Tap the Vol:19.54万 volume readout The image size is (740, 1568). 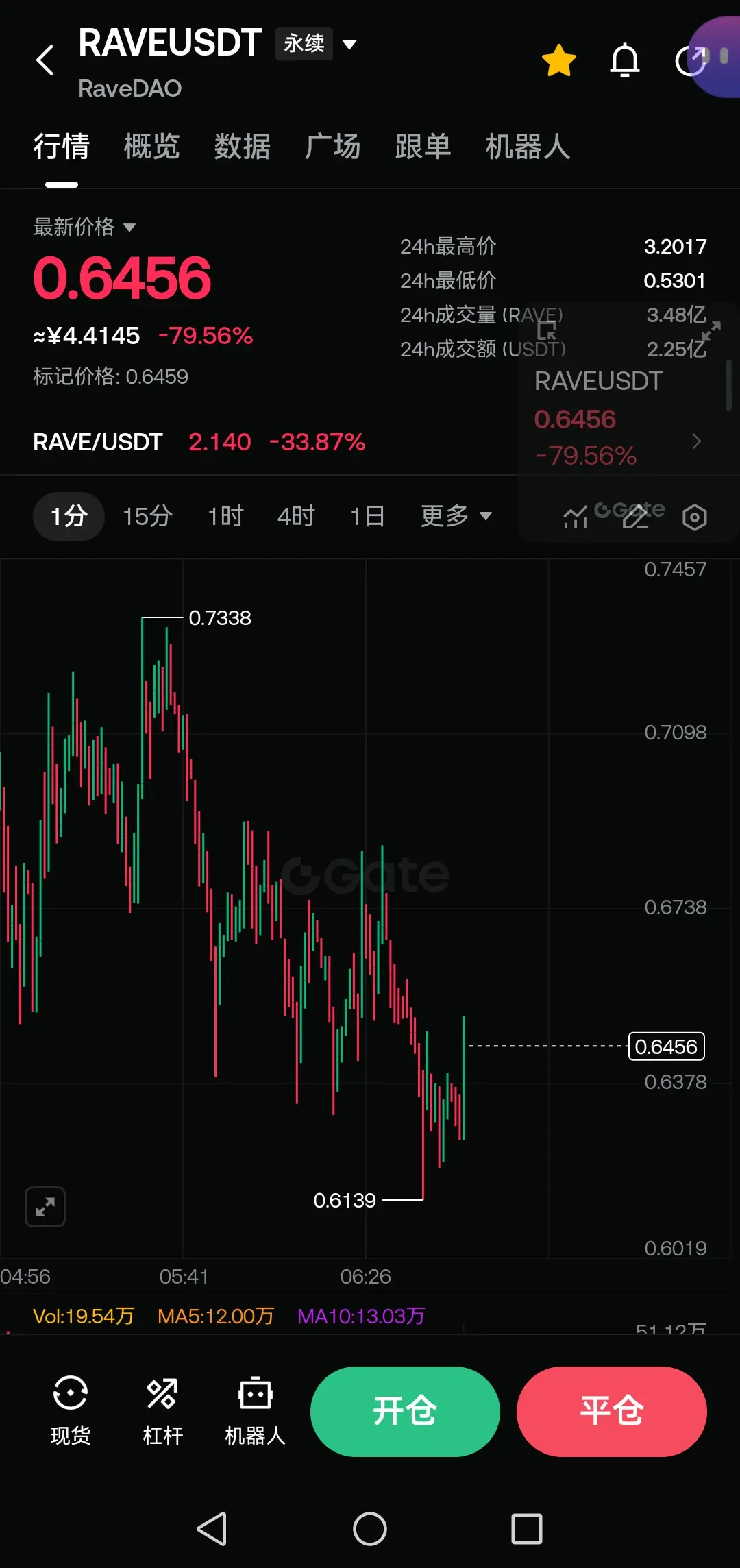point(84,1316)
